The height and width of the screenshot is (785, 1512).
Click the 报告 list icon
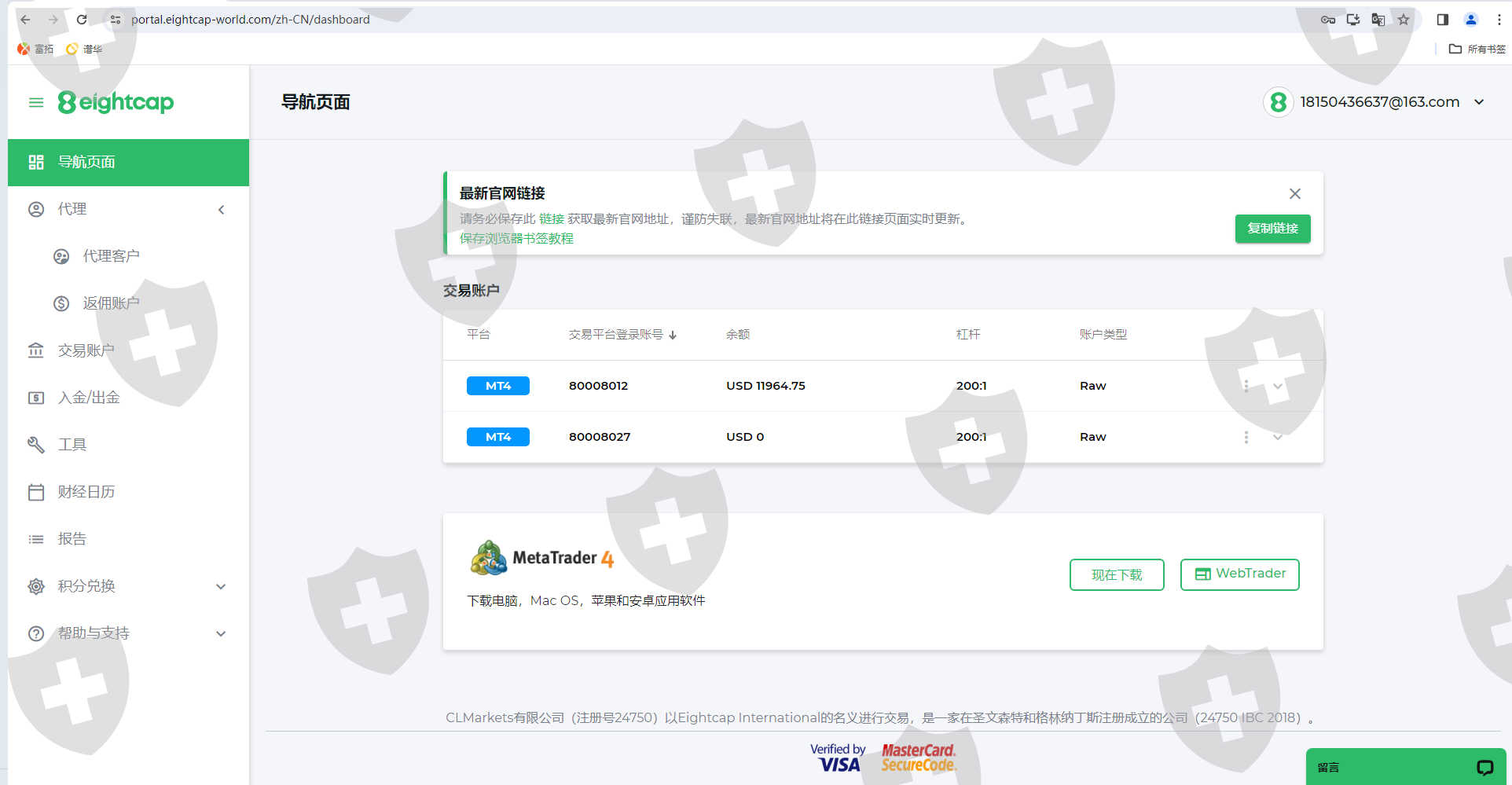[x=36, y=539]
